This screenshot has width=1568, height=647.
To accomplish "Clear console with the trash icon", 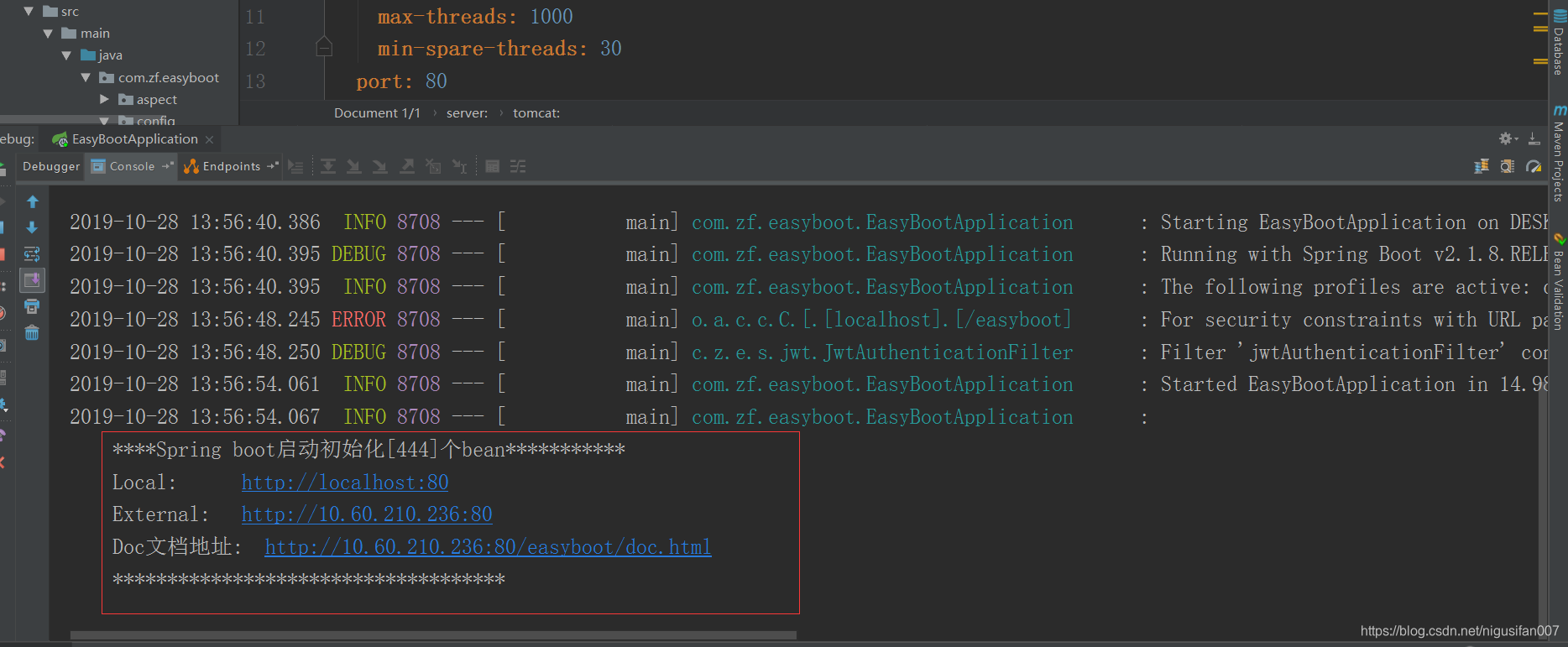I will pyautogui.click(x=32, y=333).
